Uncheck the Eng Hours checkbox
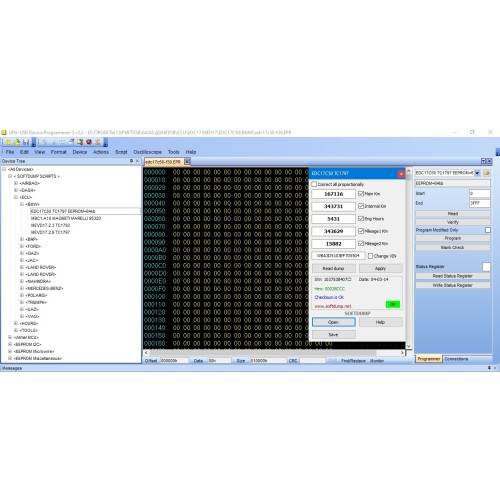The image size is (500, 500). 361,219
